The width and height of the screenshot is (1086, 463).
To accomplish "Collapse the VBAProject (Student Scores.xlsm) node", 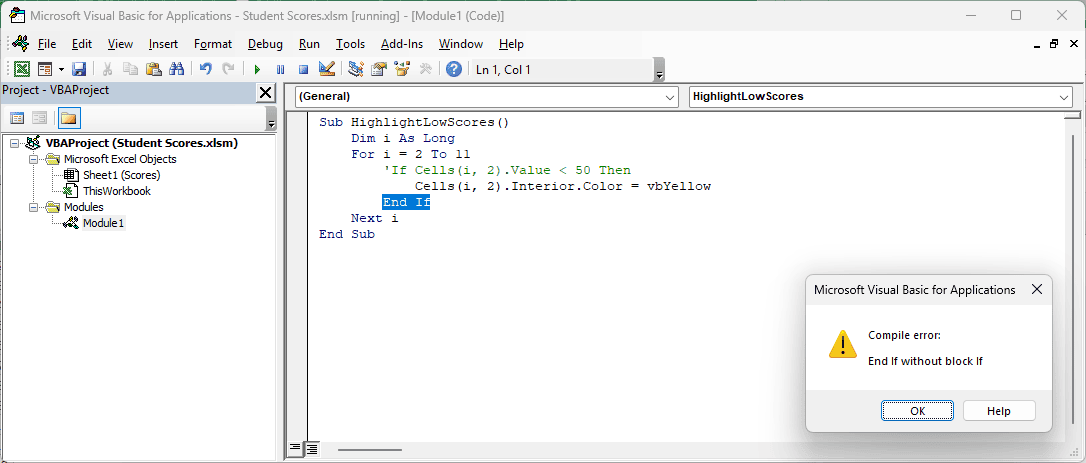I will 15,143.
